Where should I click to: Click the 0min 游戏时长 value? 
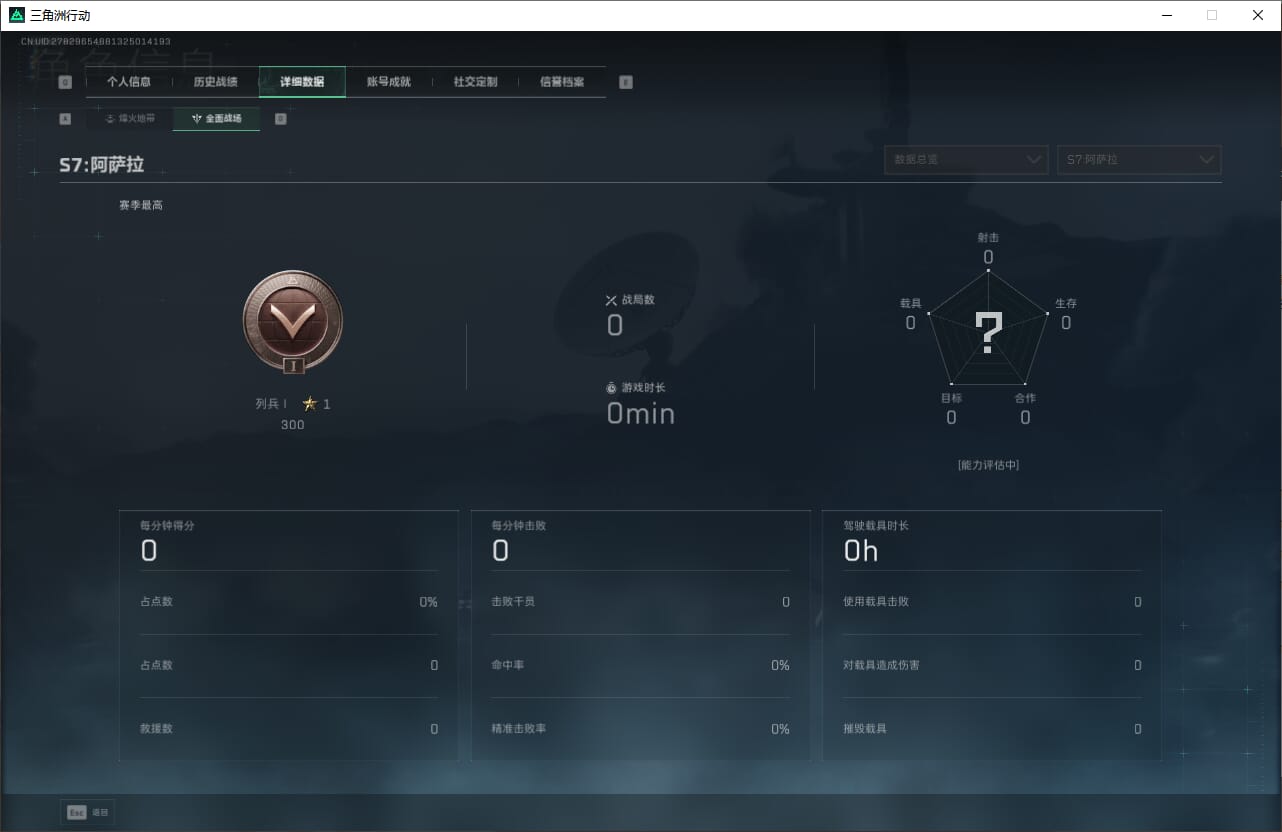click(x=641, y=414)
